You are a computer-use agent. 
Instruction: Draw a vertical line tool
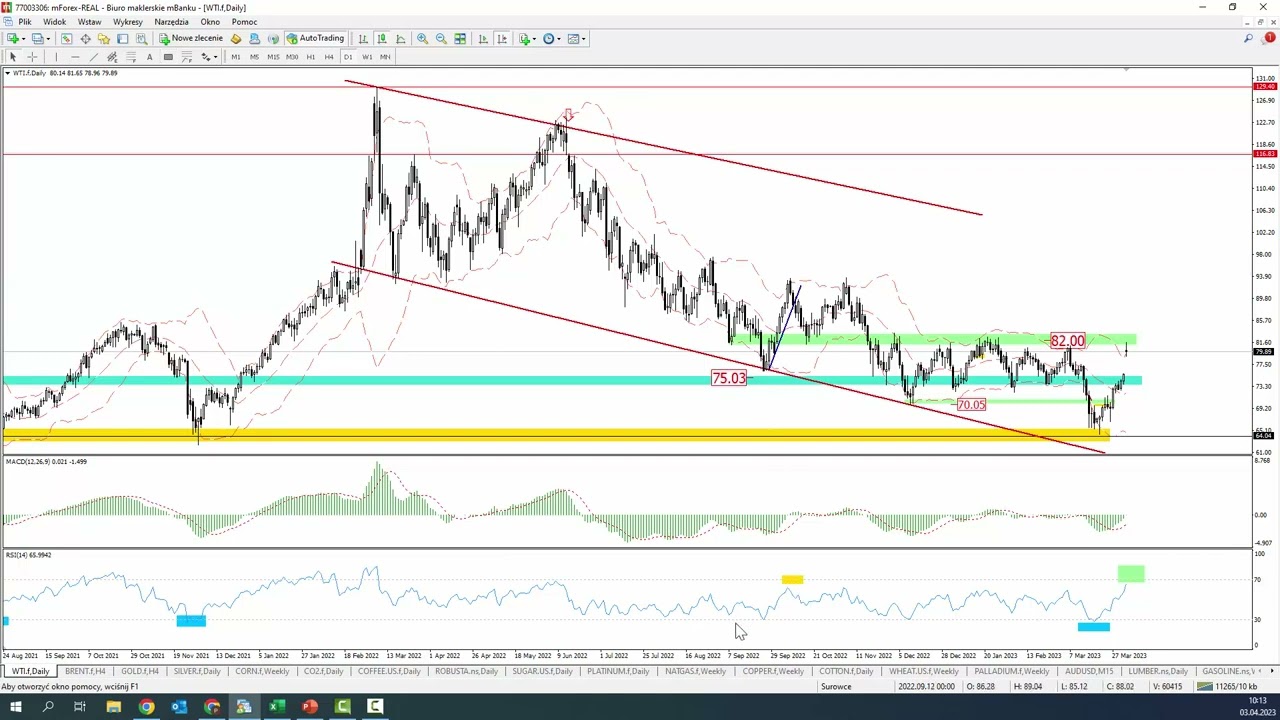56,57
